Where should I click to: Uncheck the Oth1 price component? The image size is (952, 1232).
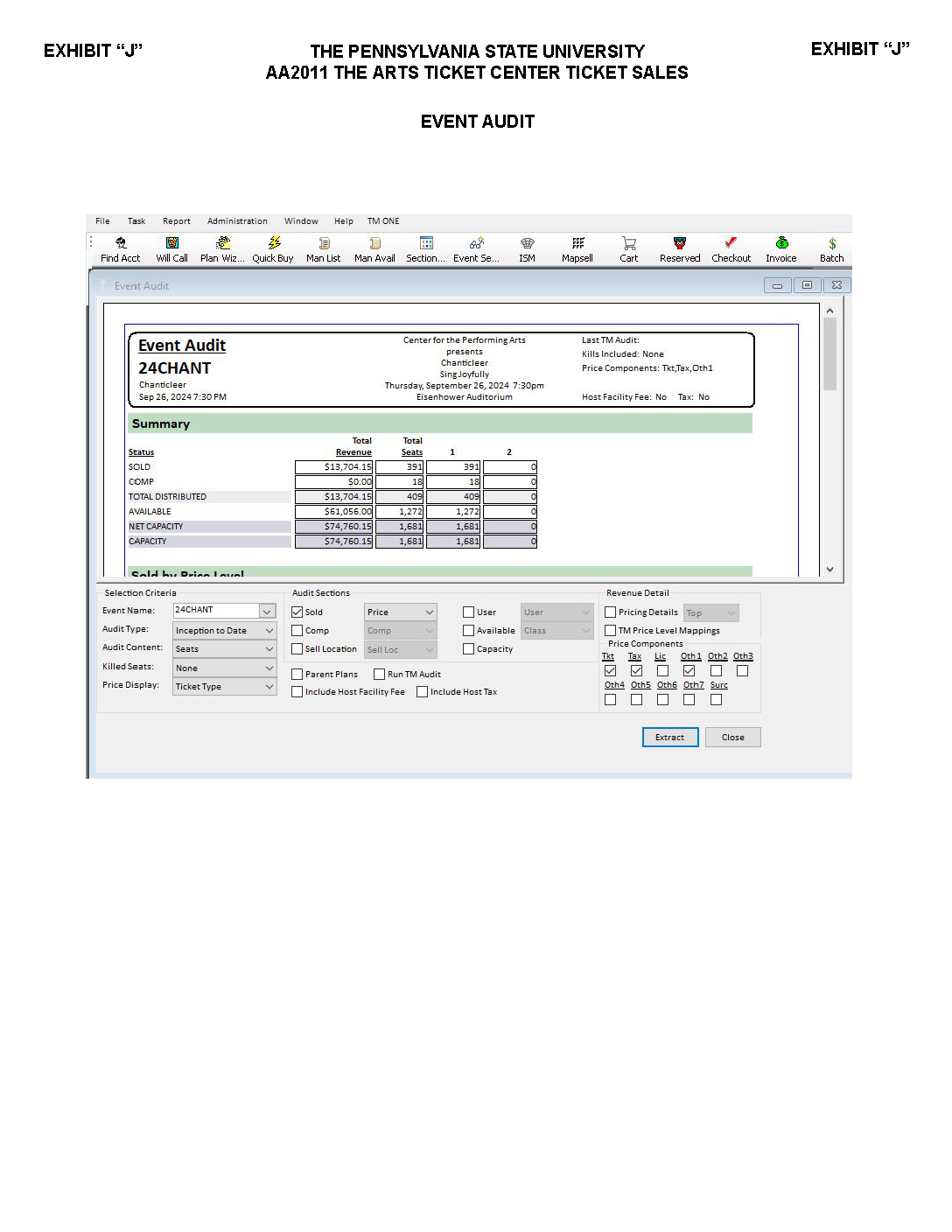[689, 671]
